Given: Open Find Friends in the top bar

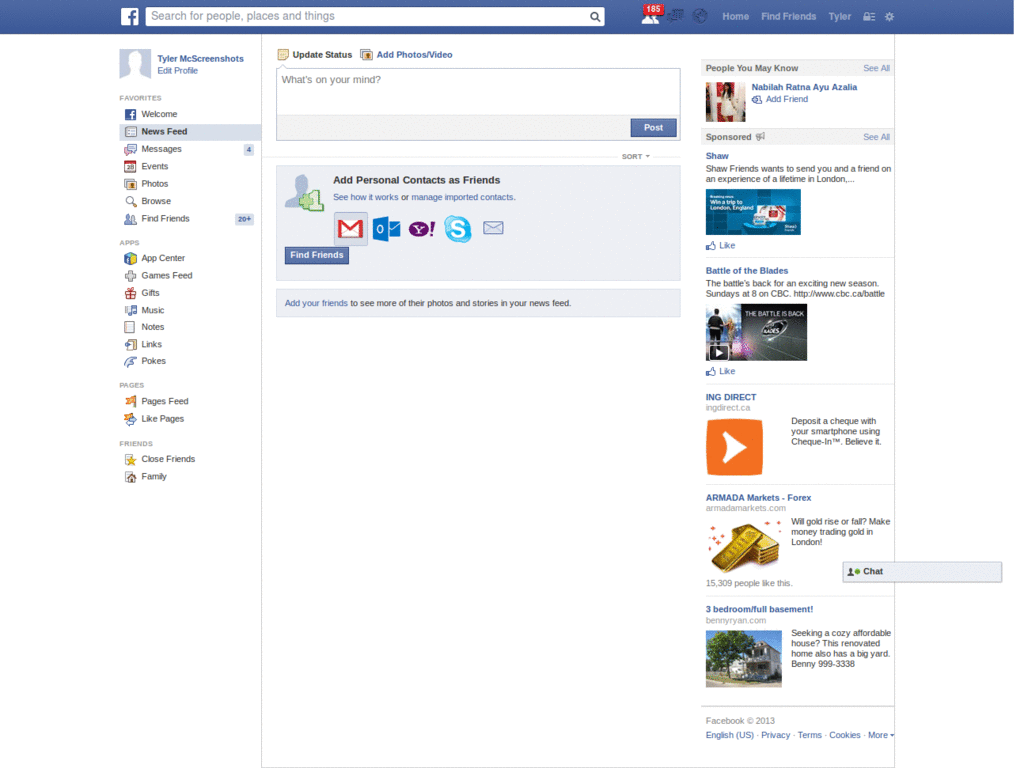Looking at the screenshot, I should point(788,16).
